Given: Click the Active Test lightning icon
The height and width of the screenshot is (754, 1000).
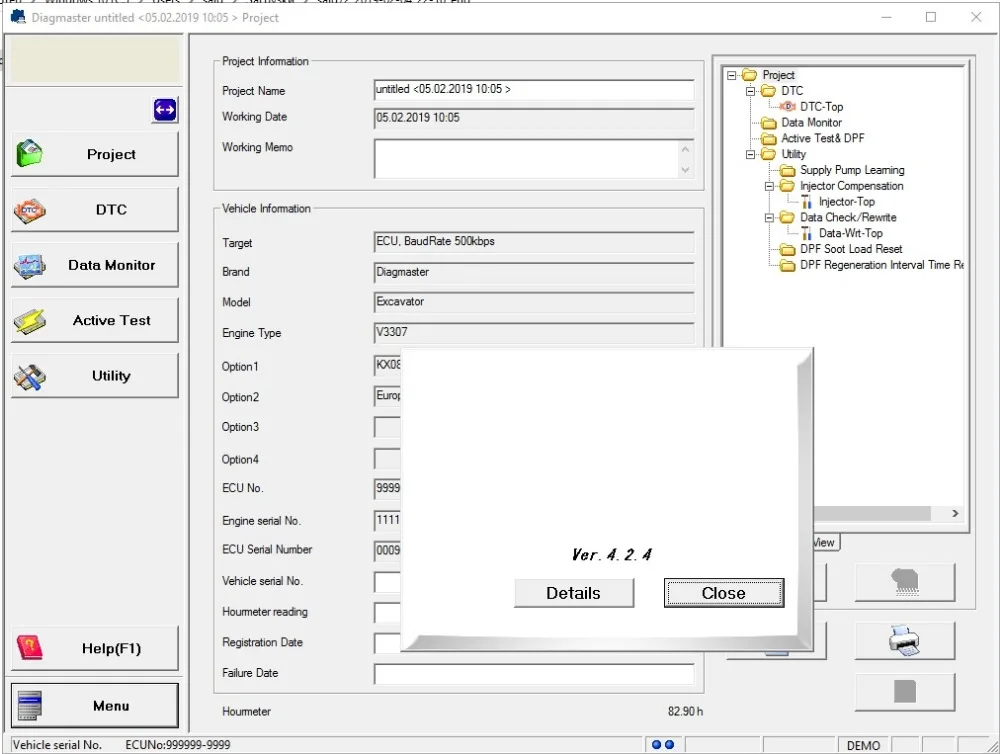Looking at the screenshot, I should [x=29, y=322].
